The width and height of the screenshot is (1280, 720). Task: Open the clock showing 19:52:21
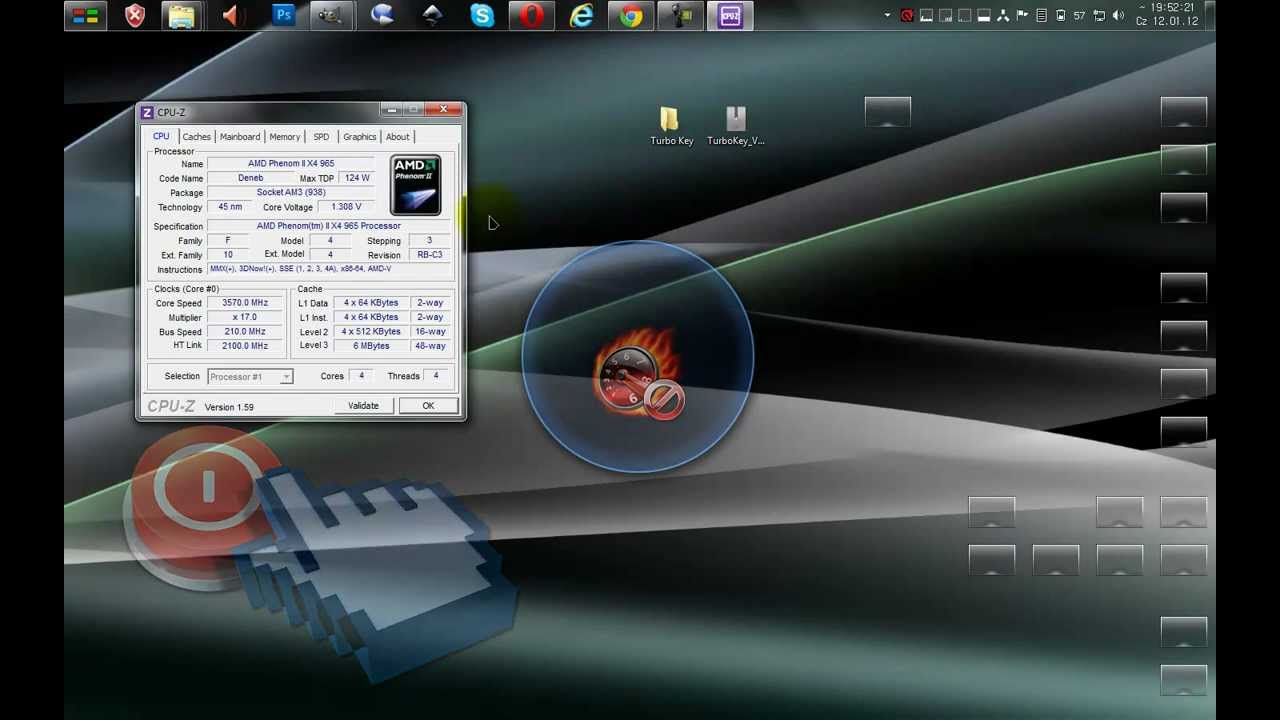click(x=1167, y=14)
